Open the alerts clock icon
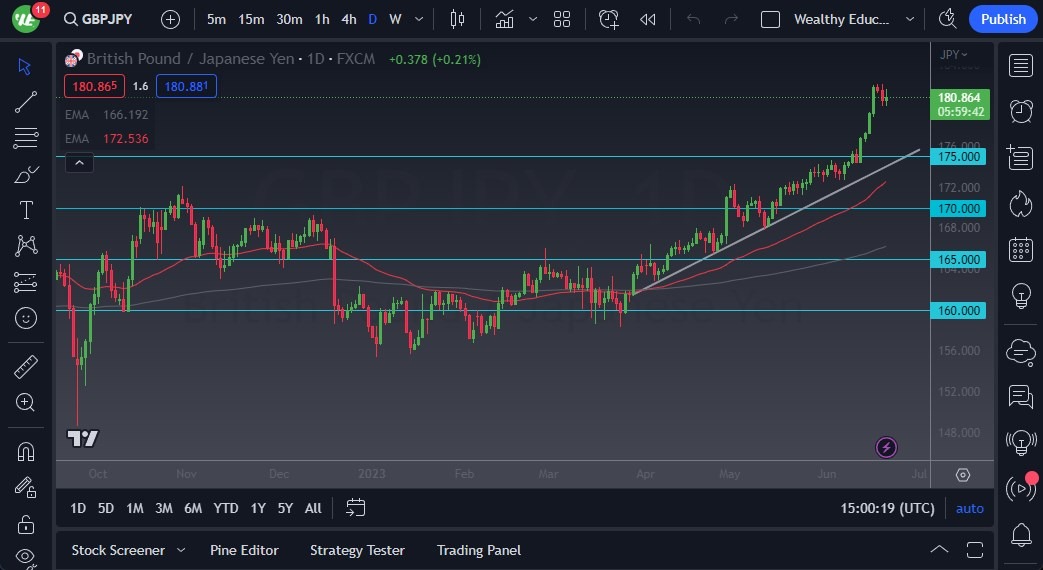 click(x=1021, y=111)
